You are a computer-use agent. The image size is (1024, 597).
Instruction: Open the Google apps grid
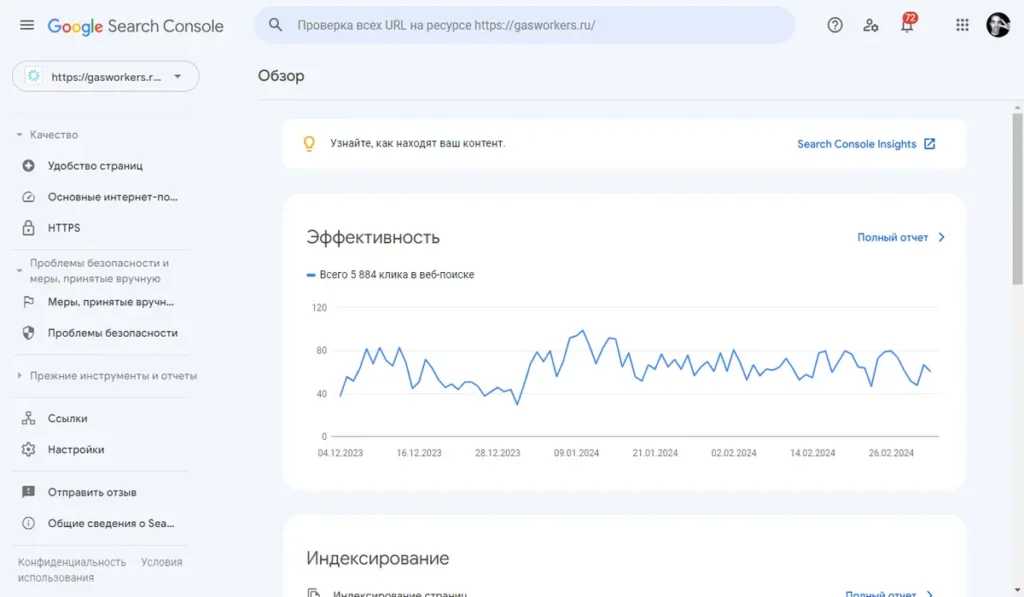pos(962,26)
